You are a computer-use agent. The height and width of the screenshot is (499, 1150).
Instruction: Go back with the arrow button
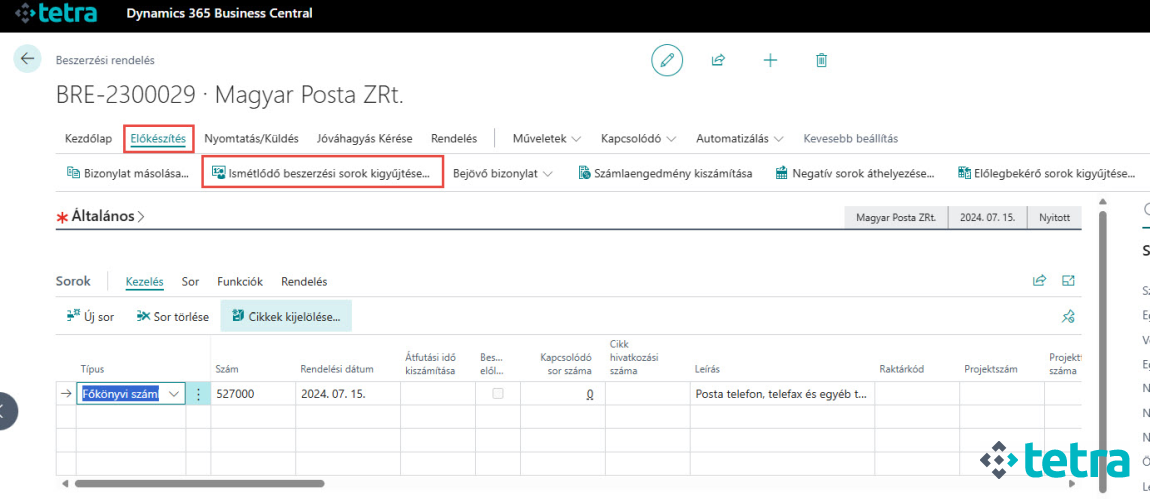[27, 59]
